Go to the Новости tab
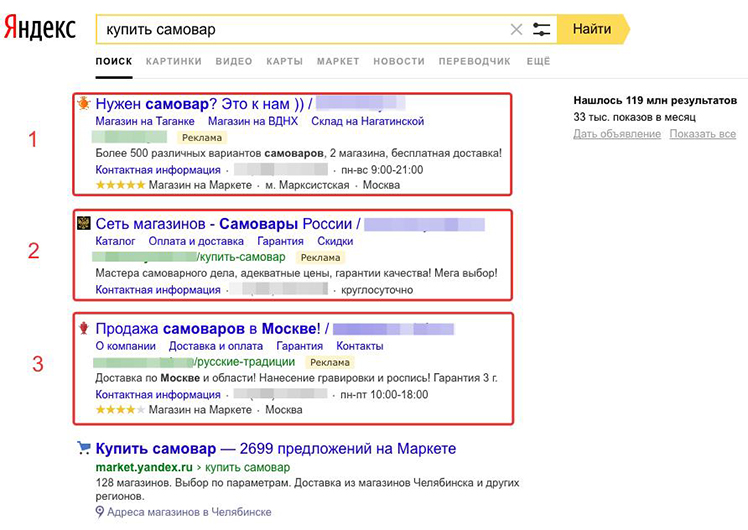 [399, 62]
